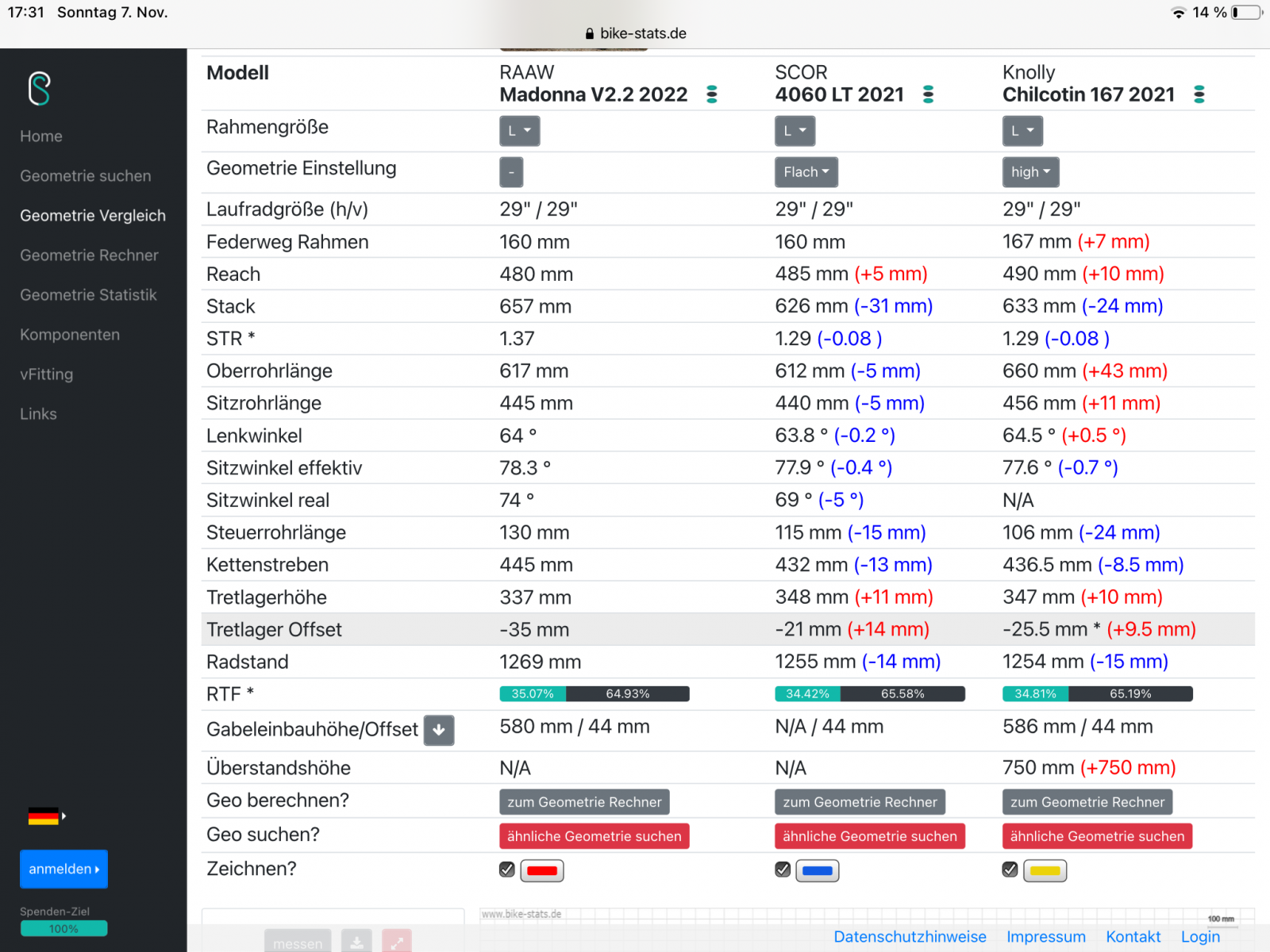This screenshot has height=952, width=1270.
Task: Click the Lenkwinkel row label
Action: (254, 436)
